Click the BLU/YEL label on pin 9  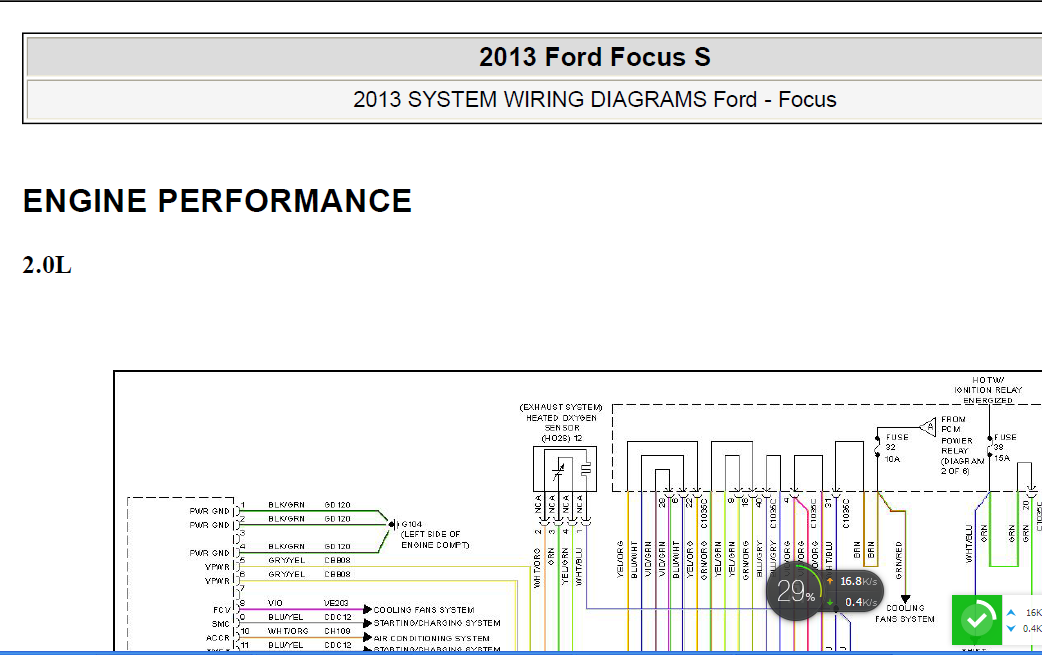(286, 617)
